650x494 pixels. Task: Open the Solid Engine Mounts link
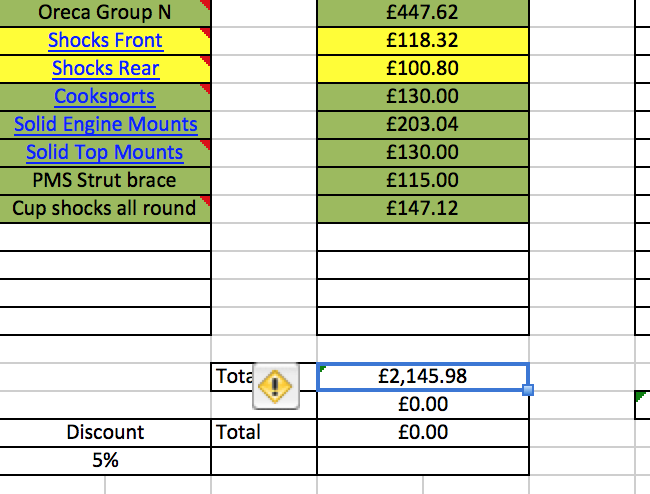(x=106, y=124)
